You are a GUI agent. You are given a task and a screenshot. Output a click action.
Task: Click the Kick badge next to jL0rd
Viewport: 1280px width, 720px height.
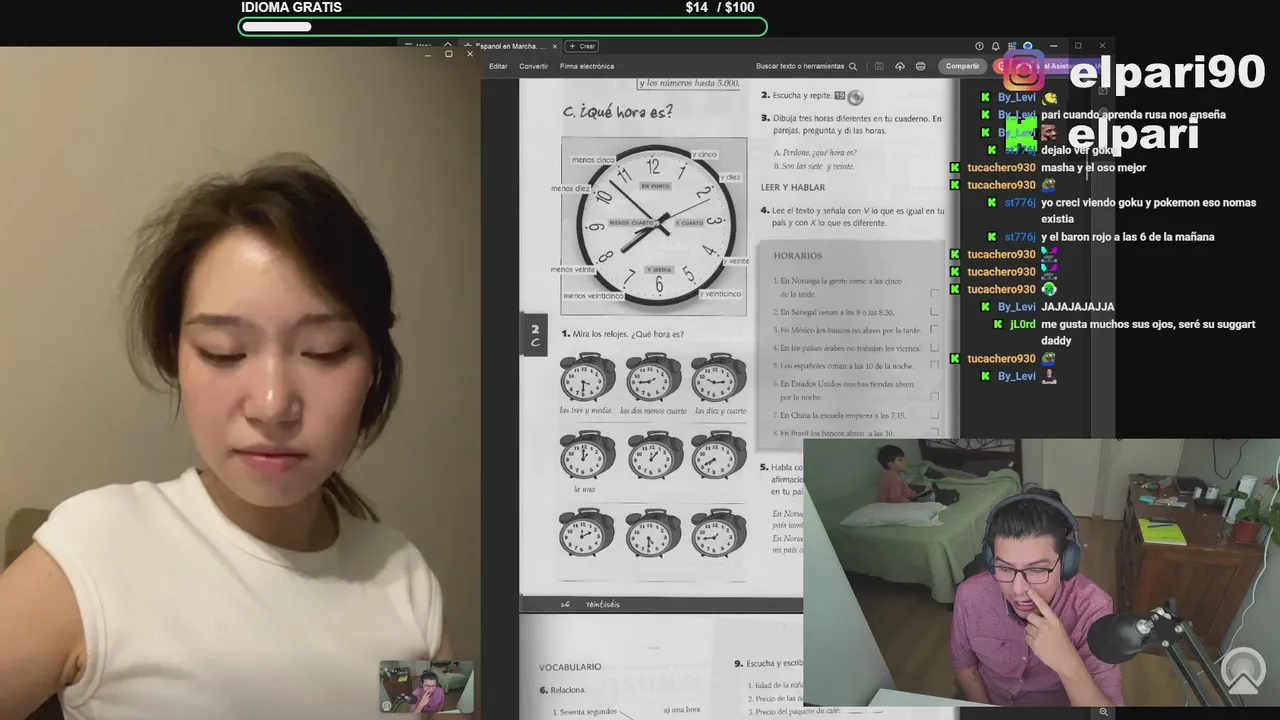pyautogui.click(x=999, y=324)
